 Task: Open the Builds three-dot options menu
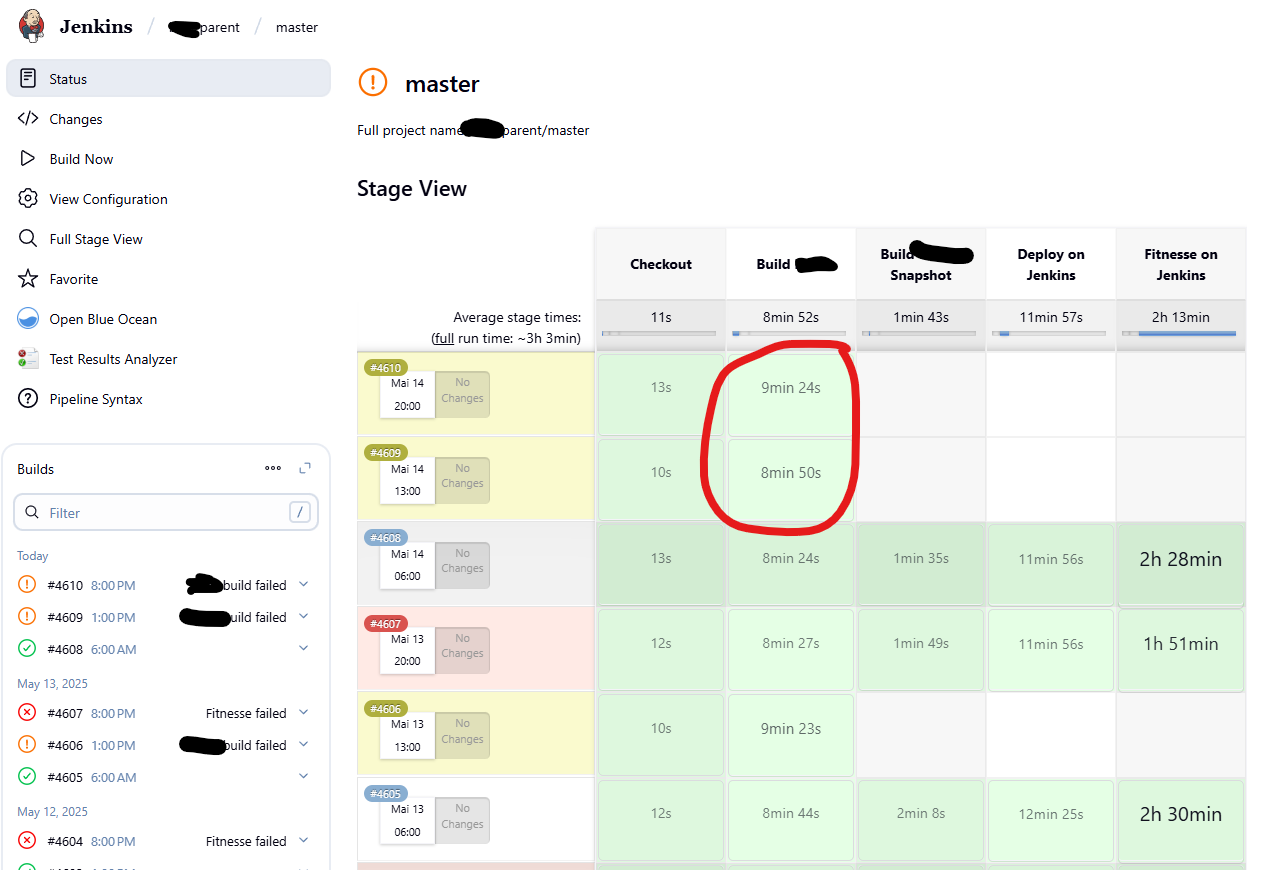[273, 468]
